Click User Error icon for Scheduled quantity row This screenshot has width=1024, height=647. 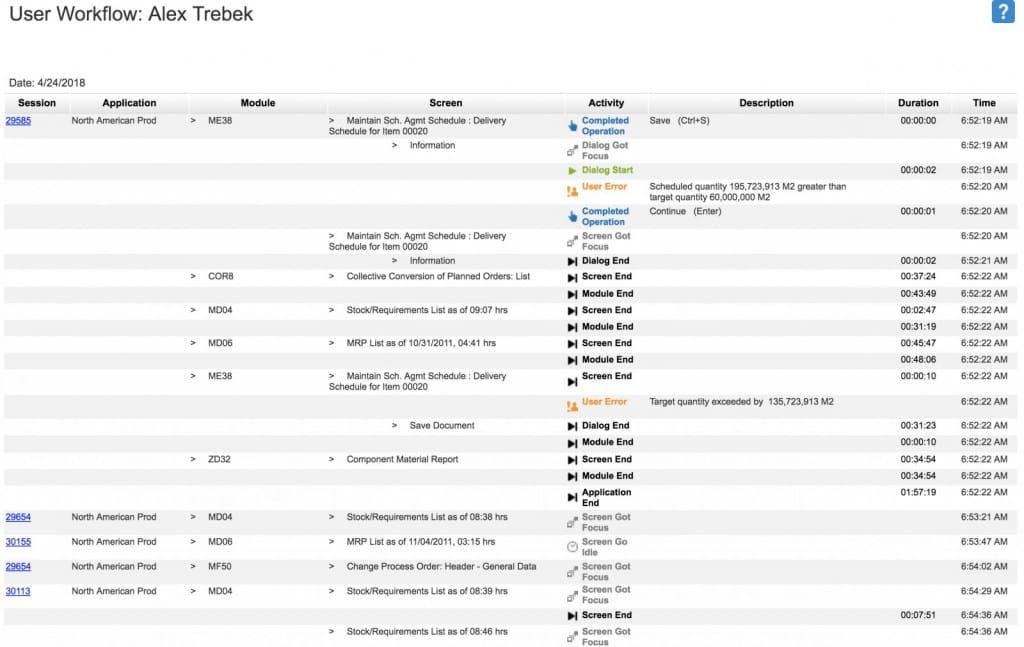[572, 190]
